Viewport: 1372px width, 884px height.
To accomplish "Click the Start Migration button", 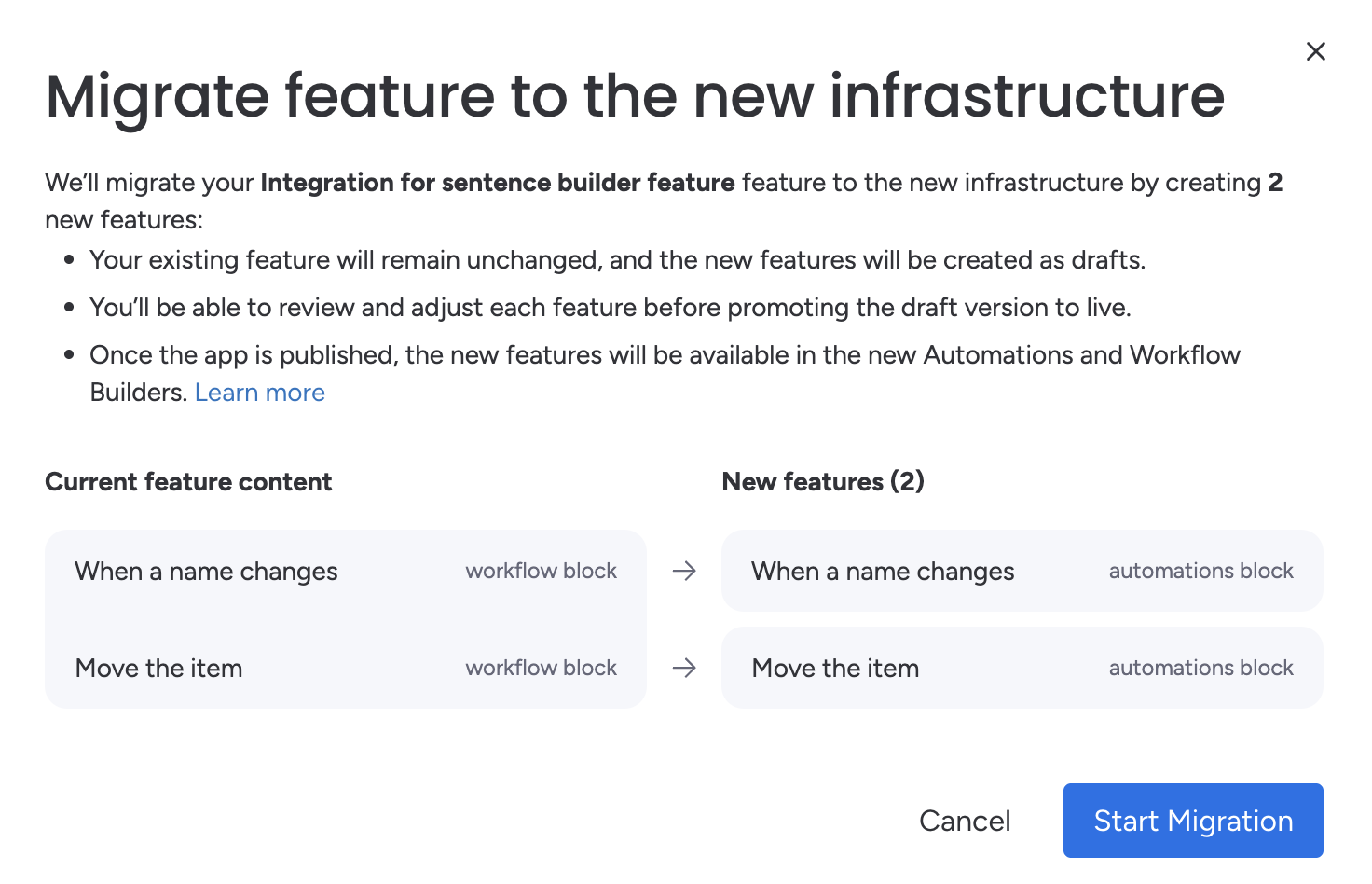I will (1192, 821).
